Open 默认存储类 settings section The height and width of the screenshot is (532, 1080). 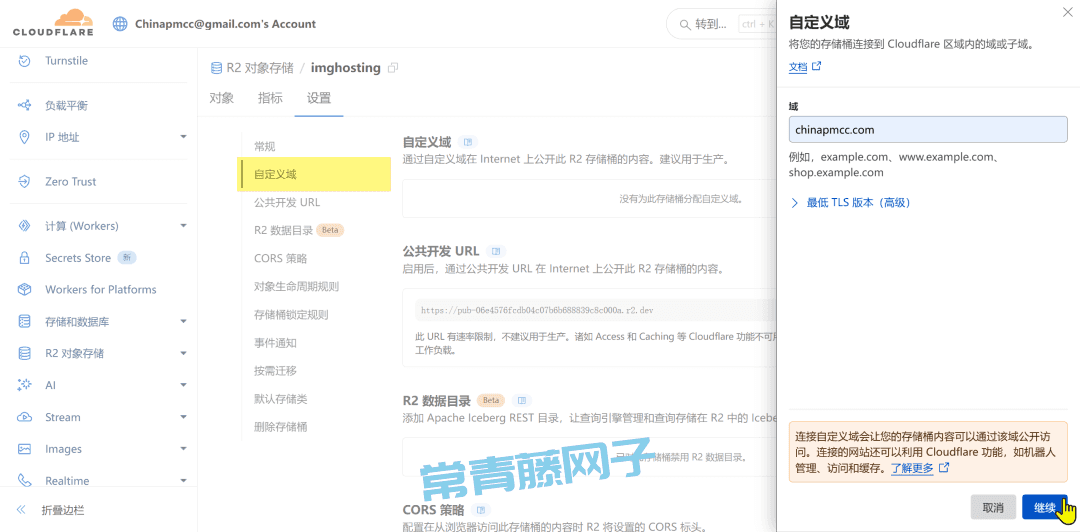pyautogui.click(x=280, y=399)
